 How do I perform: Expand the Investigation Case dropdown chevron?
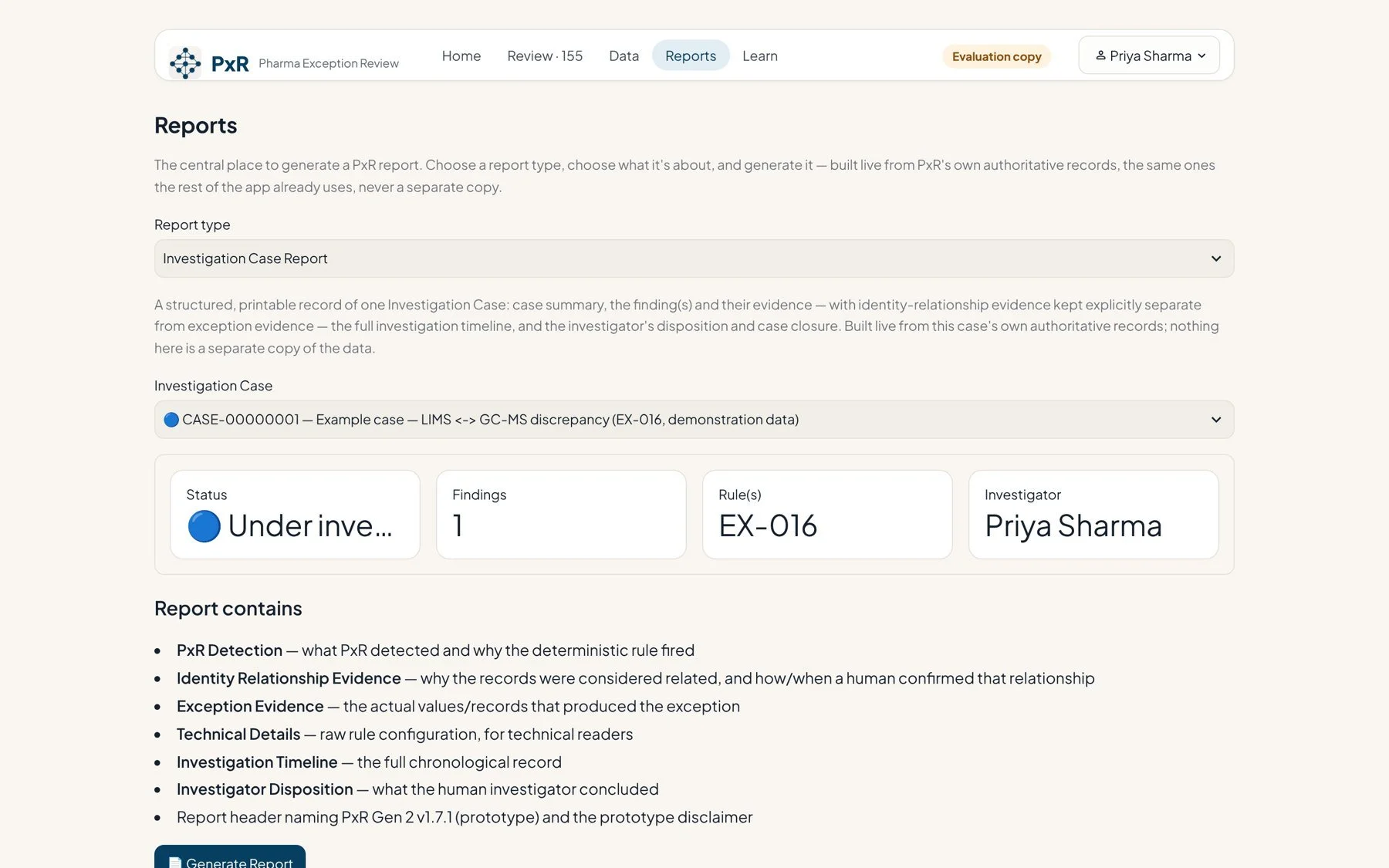pos(1216,420)
